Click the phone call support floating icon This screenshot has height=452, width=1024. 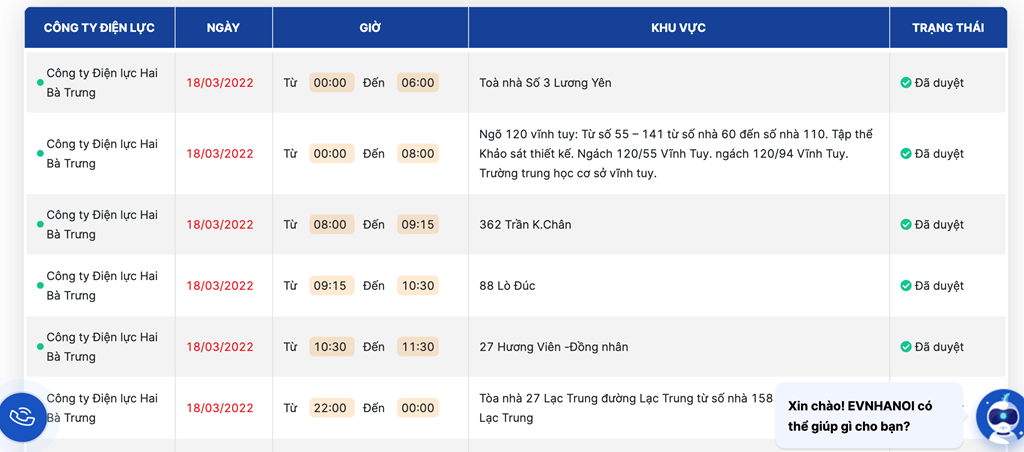(x=22, y=416)
